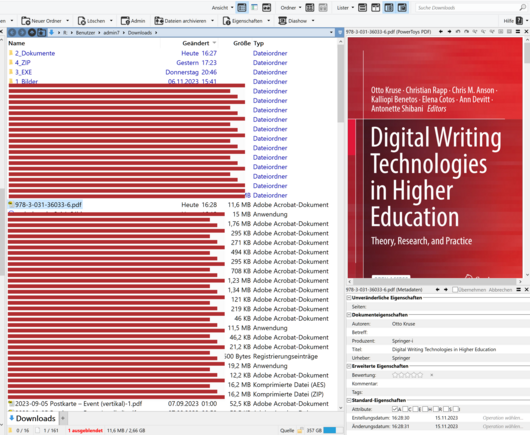Click the first icon after Ordner
530x435 pixels.
[x=310, y=7]
